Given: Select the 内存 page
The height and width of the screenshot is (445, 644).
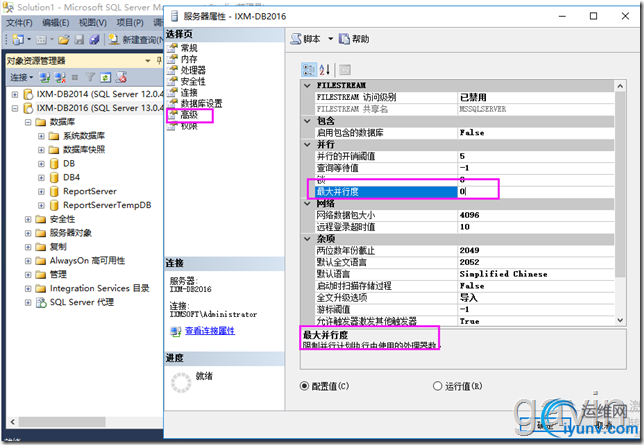Looking at the screenshot, I should pyautogui.click(x=189, y=59).
